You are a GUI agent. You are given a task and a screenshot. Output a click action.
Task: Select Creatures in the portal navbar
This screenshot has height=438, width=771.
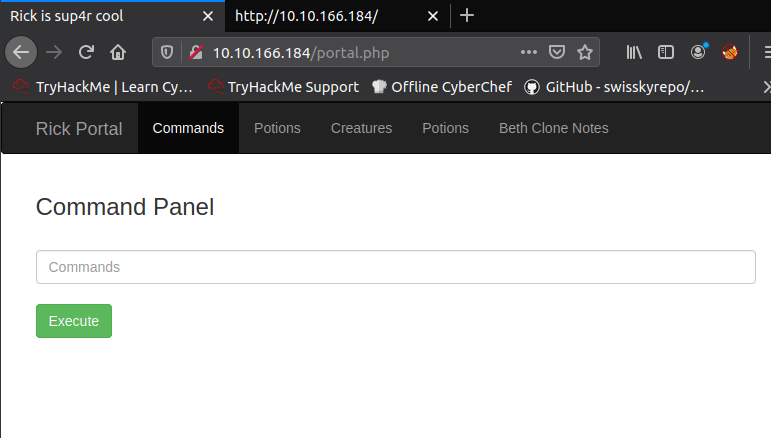[361, 128]
